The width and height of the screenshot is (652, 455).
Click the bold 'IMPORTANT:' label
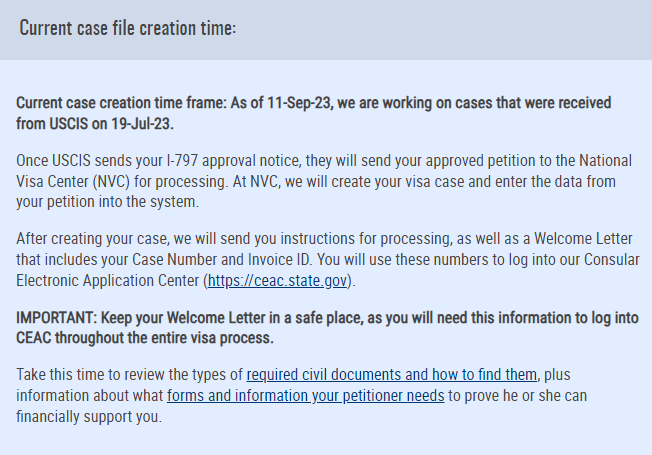coord(57,318)
